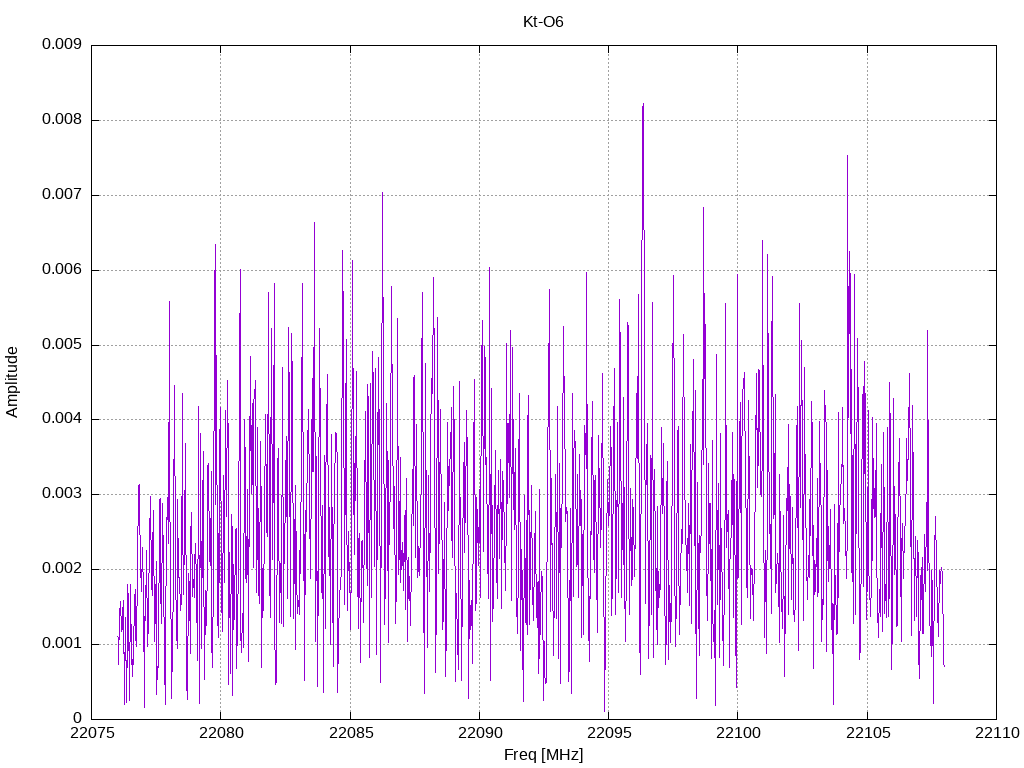Click the y-axis tick value 0.003
Image resolution: width=1024 pixels, height=768 pixels.
(62, 494)
